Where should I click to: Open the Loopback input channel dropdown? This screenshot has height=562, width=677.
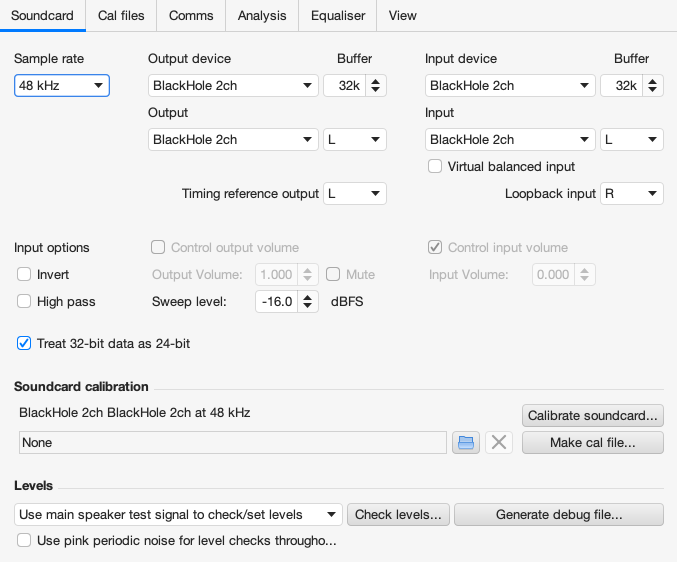tap(632, 193)
